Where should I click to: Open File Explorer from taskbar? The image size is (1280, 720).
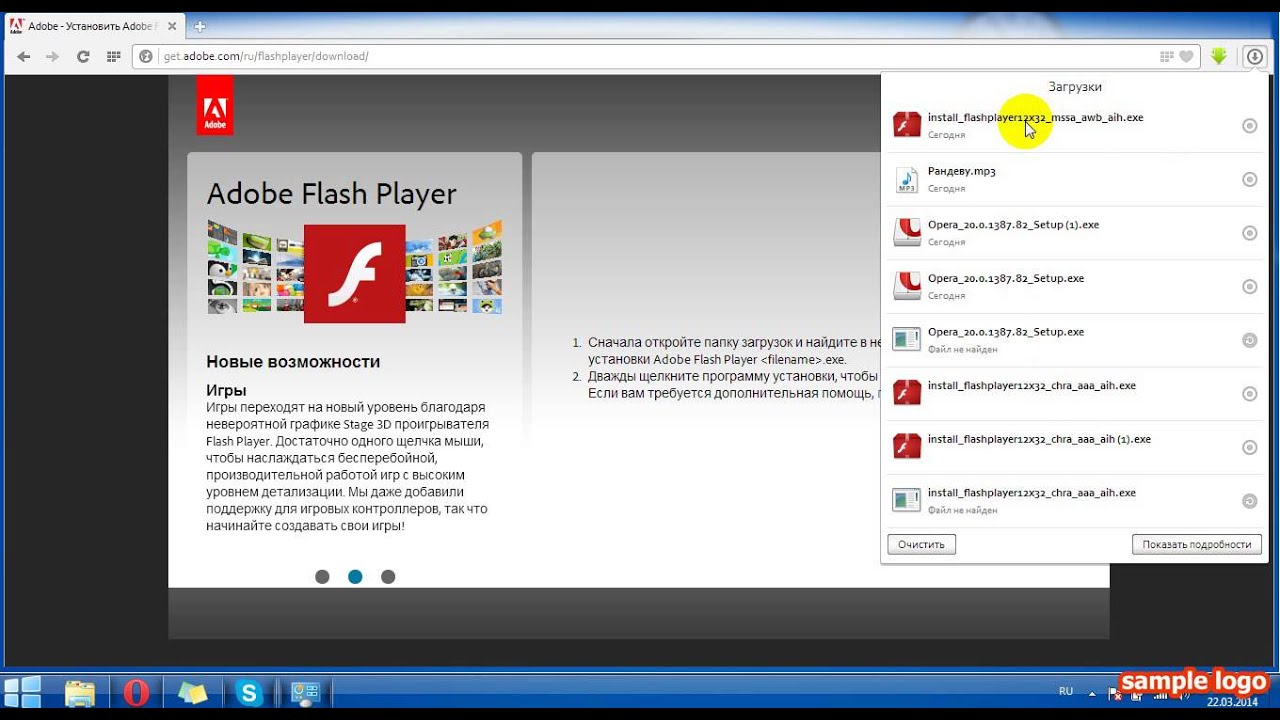coord(80,692)
